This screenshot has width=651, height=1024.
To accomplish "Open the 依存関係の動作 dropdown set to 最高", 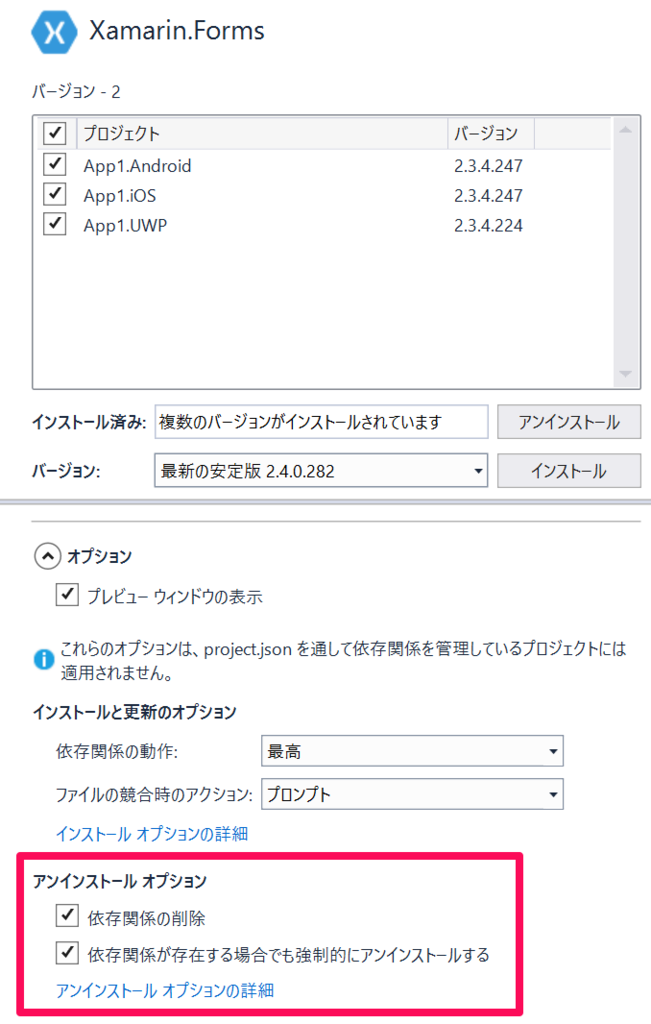I will [412, 751].
